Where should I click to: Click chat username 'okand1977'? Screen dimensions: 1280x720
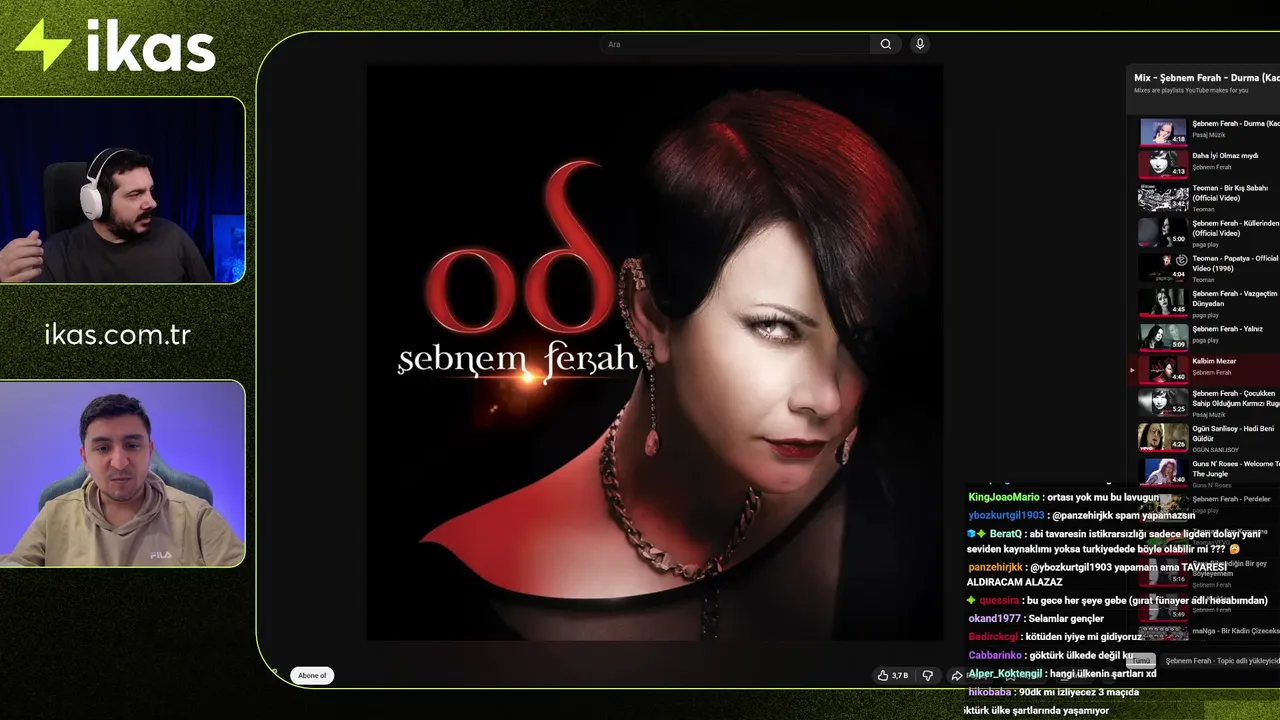pos(992,618)
